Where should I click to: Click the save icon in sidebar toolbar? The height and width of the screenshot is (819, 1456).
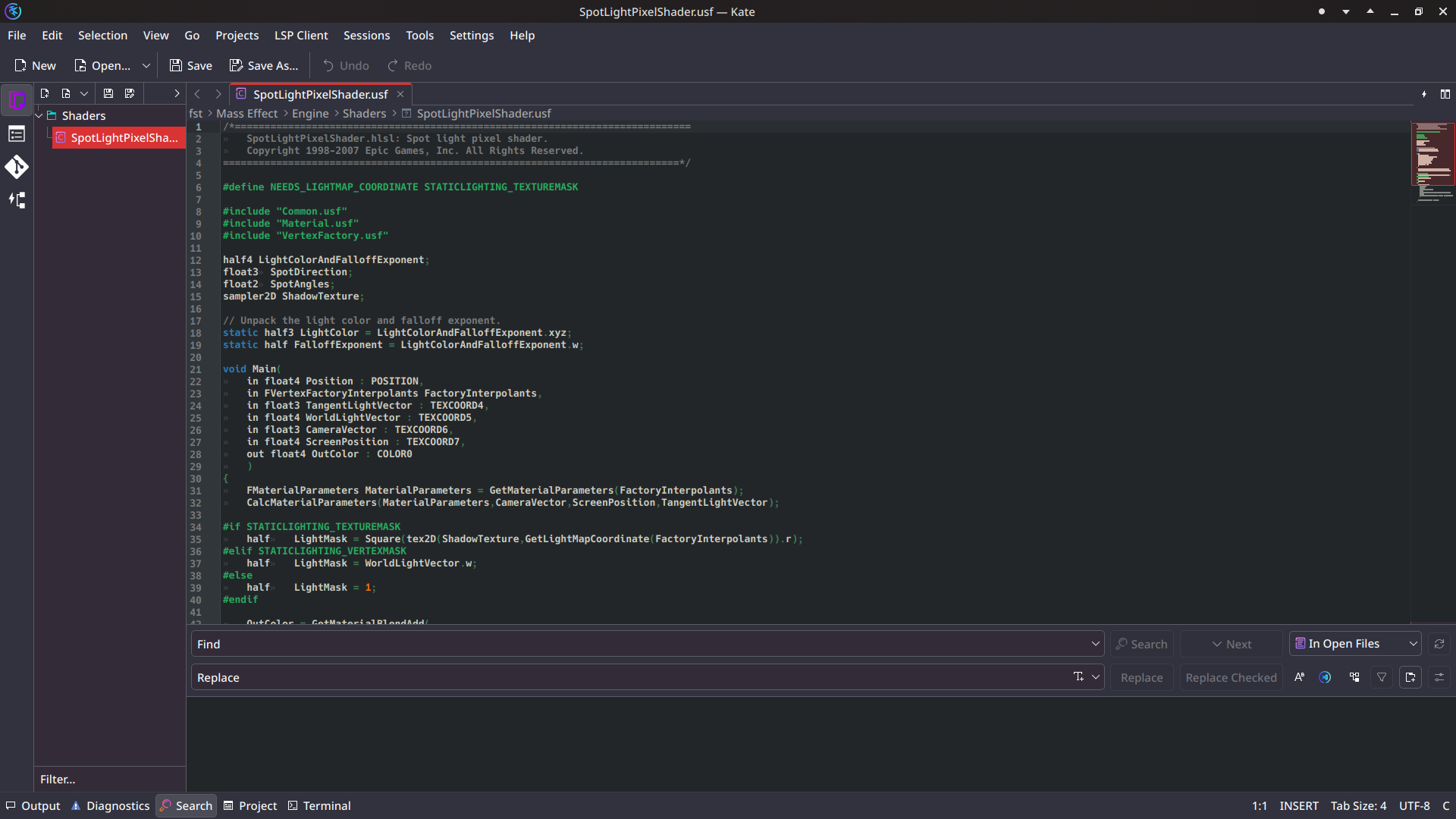click(x=108, y=93)
